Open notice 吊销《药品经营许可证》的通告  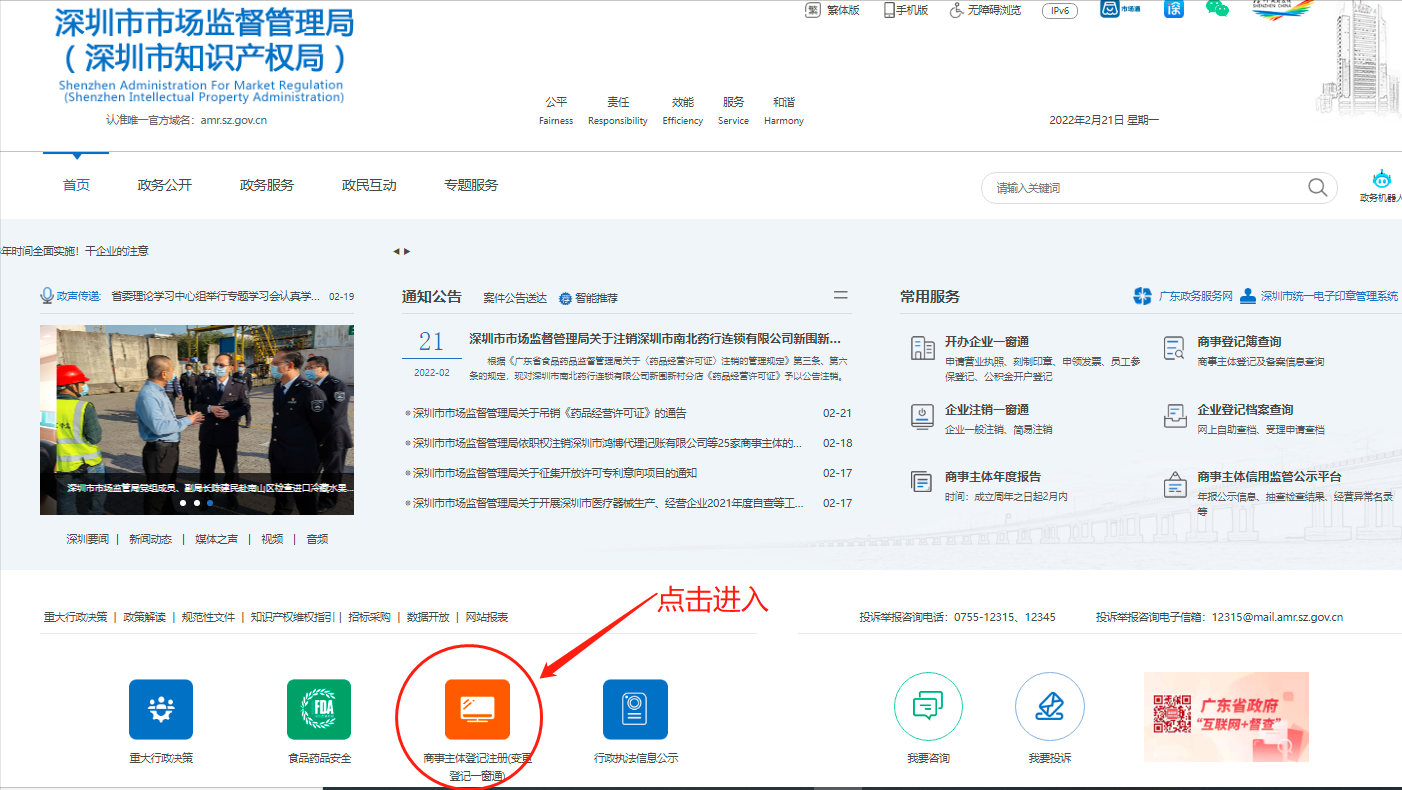click(549, 413)
